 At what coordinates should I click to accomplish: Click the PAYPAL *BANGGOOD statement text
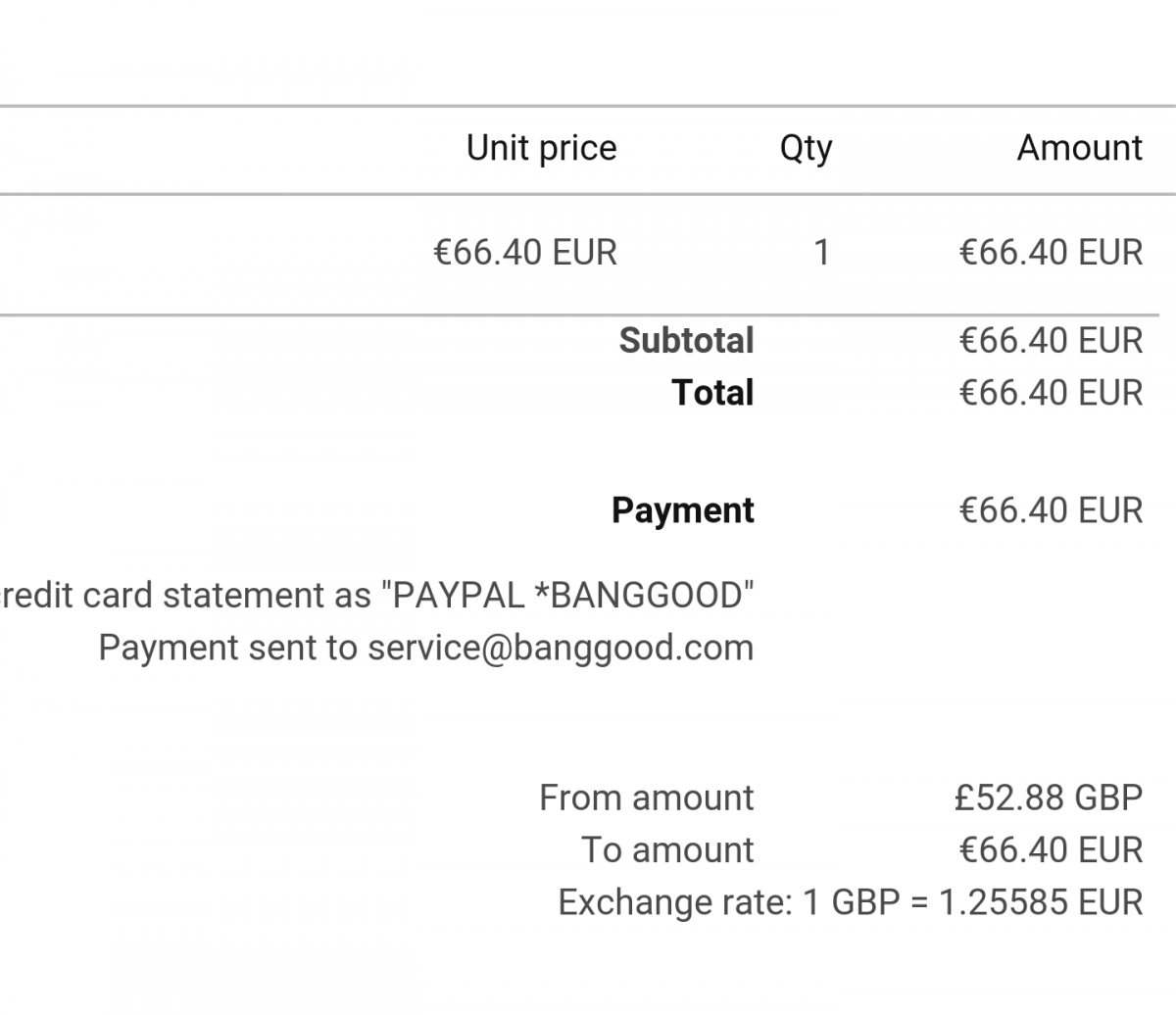click(x=567, y=596)
